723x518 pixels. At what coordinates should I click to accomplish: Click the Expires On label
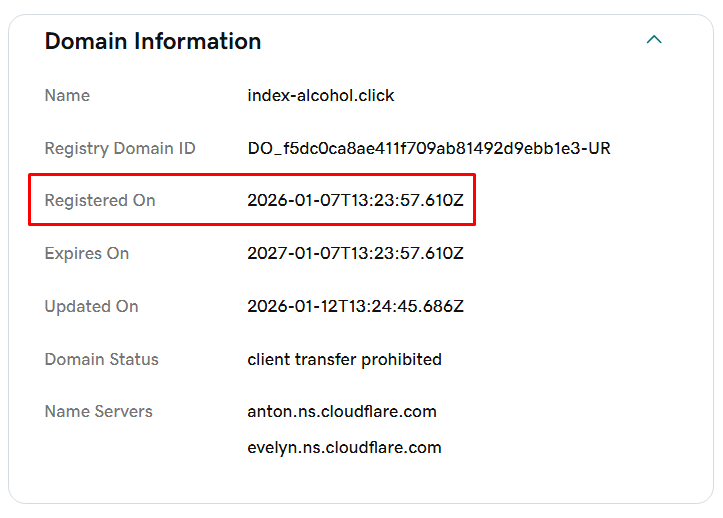coord(87,254)
